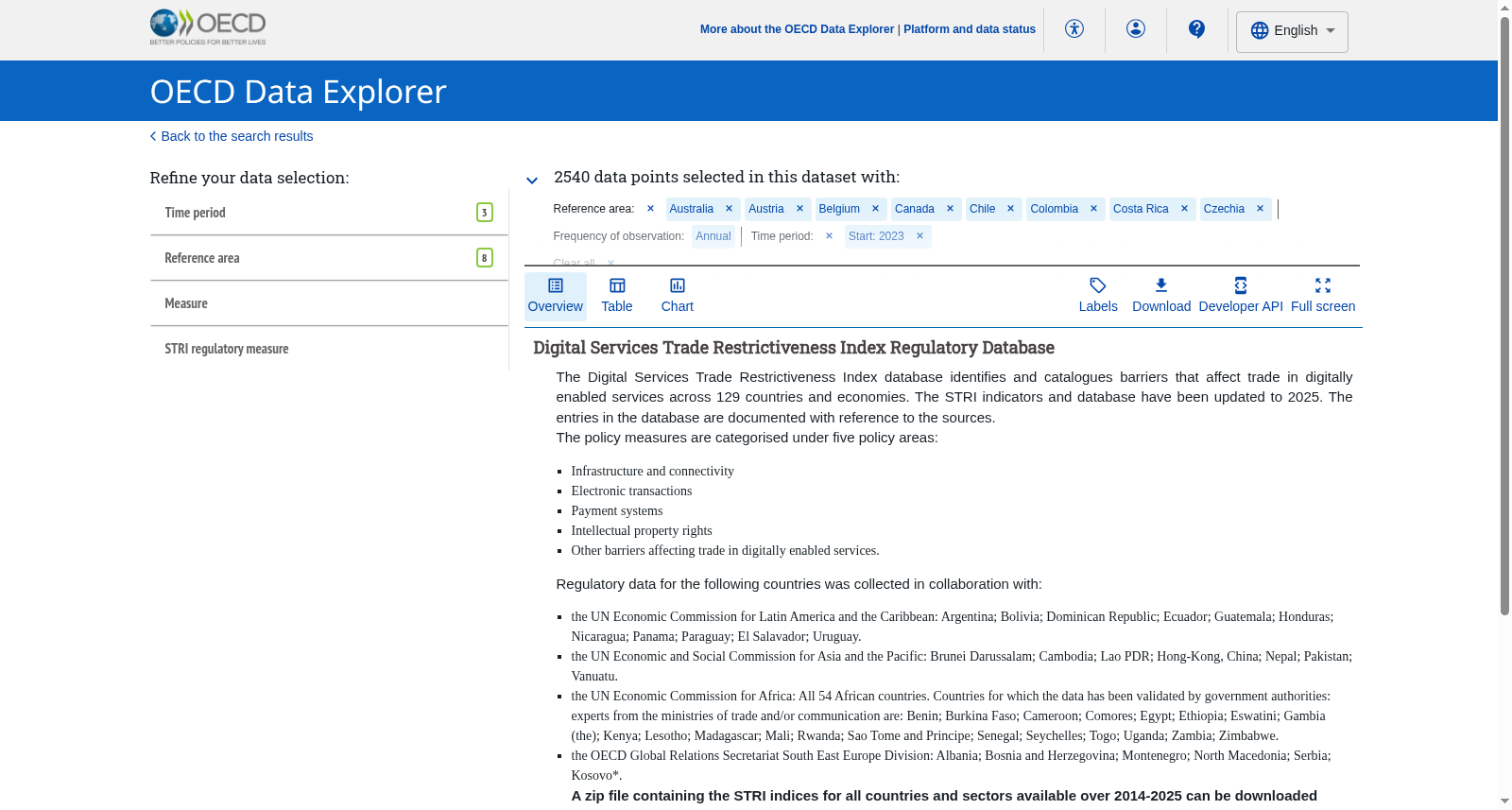Go back to the search results
Image resolution: width=1512 pixels, height=810 pixels.
tap(232, 136)
